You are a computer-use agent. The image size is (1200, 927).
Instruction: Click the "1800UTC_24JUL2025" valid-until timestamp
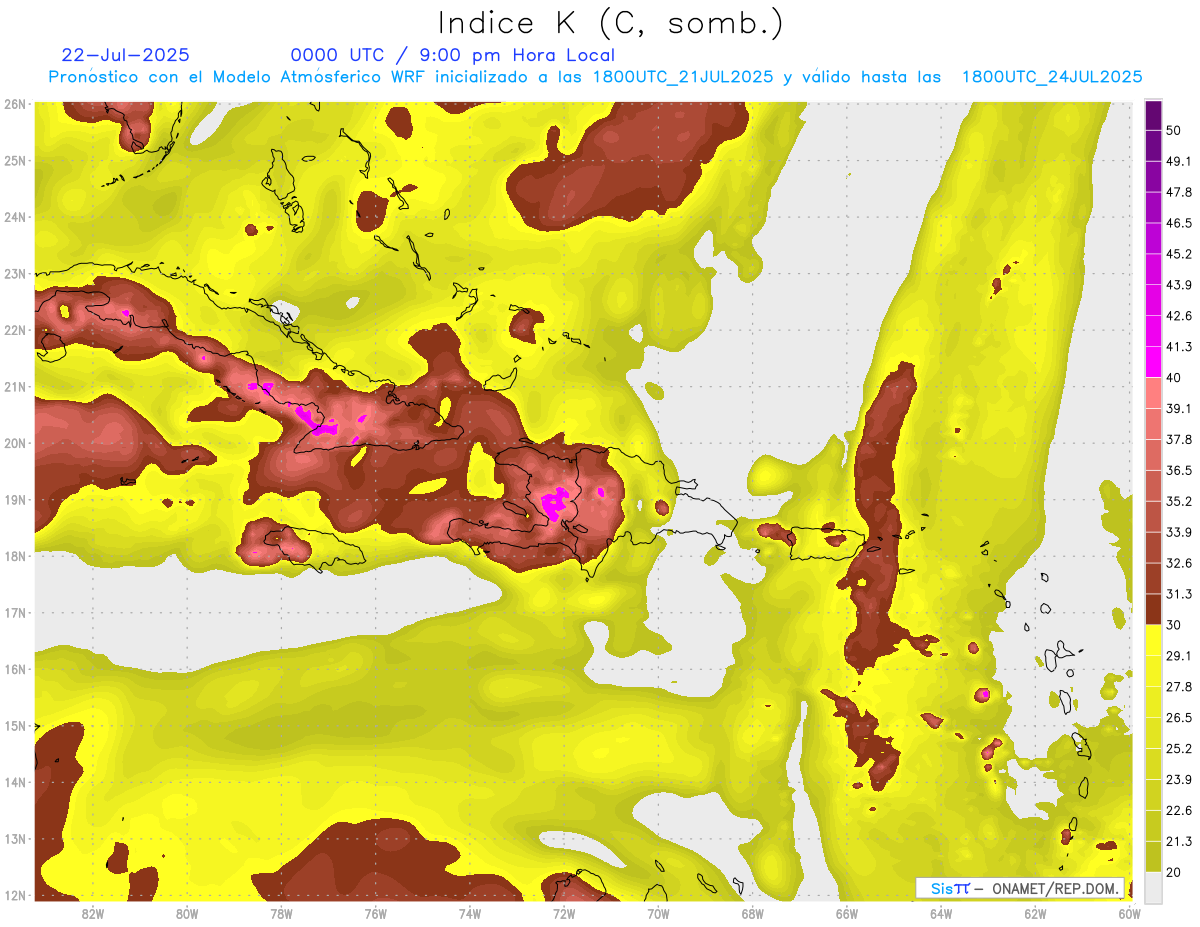[x=1052, y=77]
